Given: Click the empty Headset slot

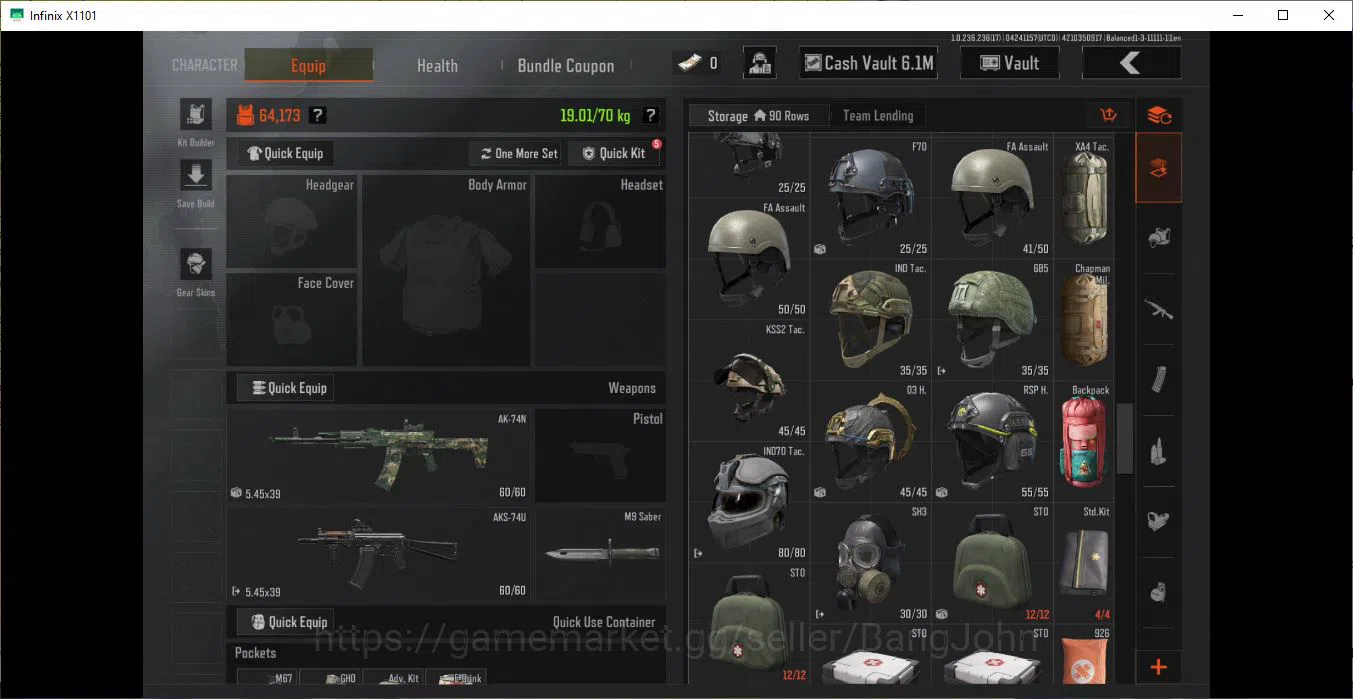Looking at the screenshot, I should point(600,221).
